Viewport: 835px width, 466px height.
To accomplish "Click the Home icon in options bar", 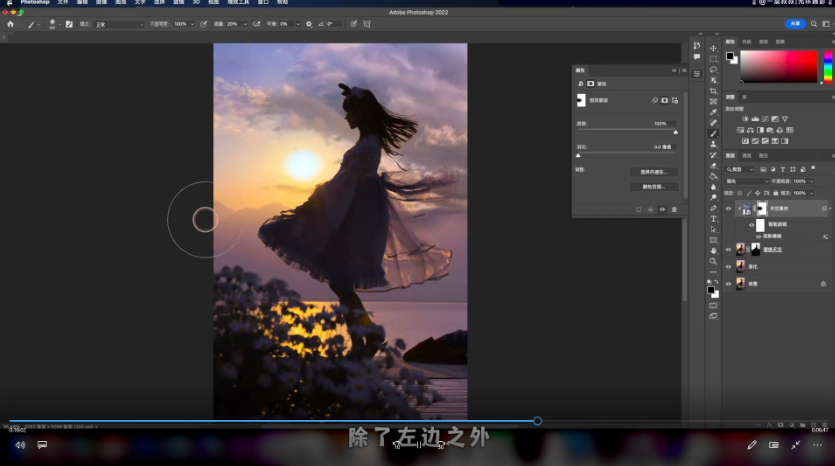I will pyautogui.click(x=10, y=24).
